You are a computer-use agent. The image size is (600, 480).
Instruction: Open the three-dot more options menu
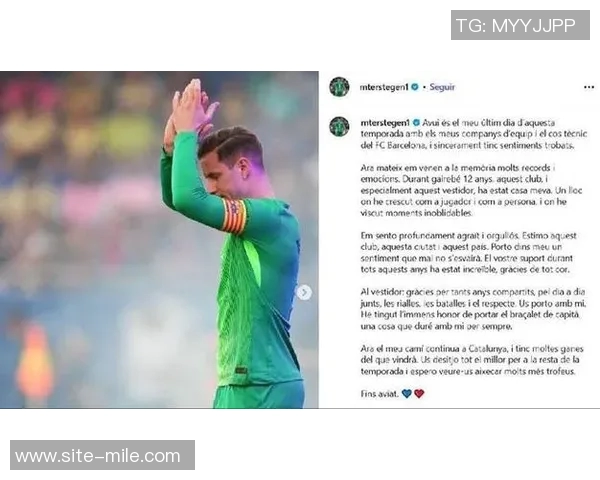click(589, 87)
